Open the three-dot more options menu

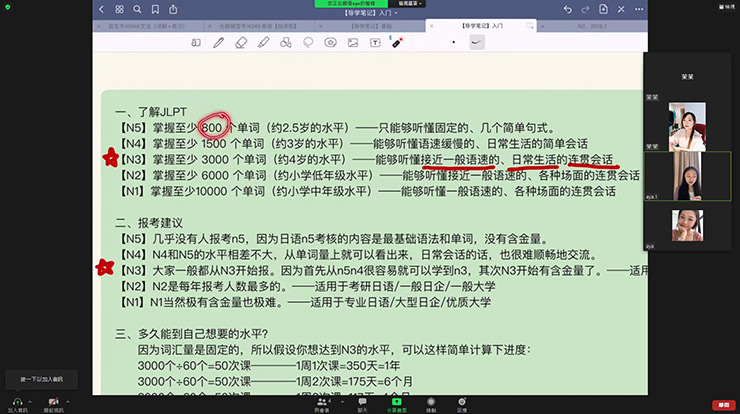639,9
